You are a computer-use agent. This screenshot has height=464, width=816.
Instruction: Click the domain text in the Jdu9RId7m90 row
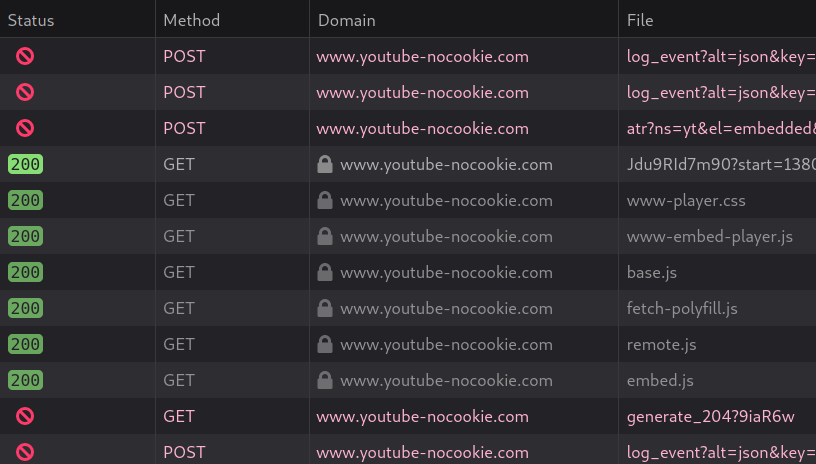point(447,165)
